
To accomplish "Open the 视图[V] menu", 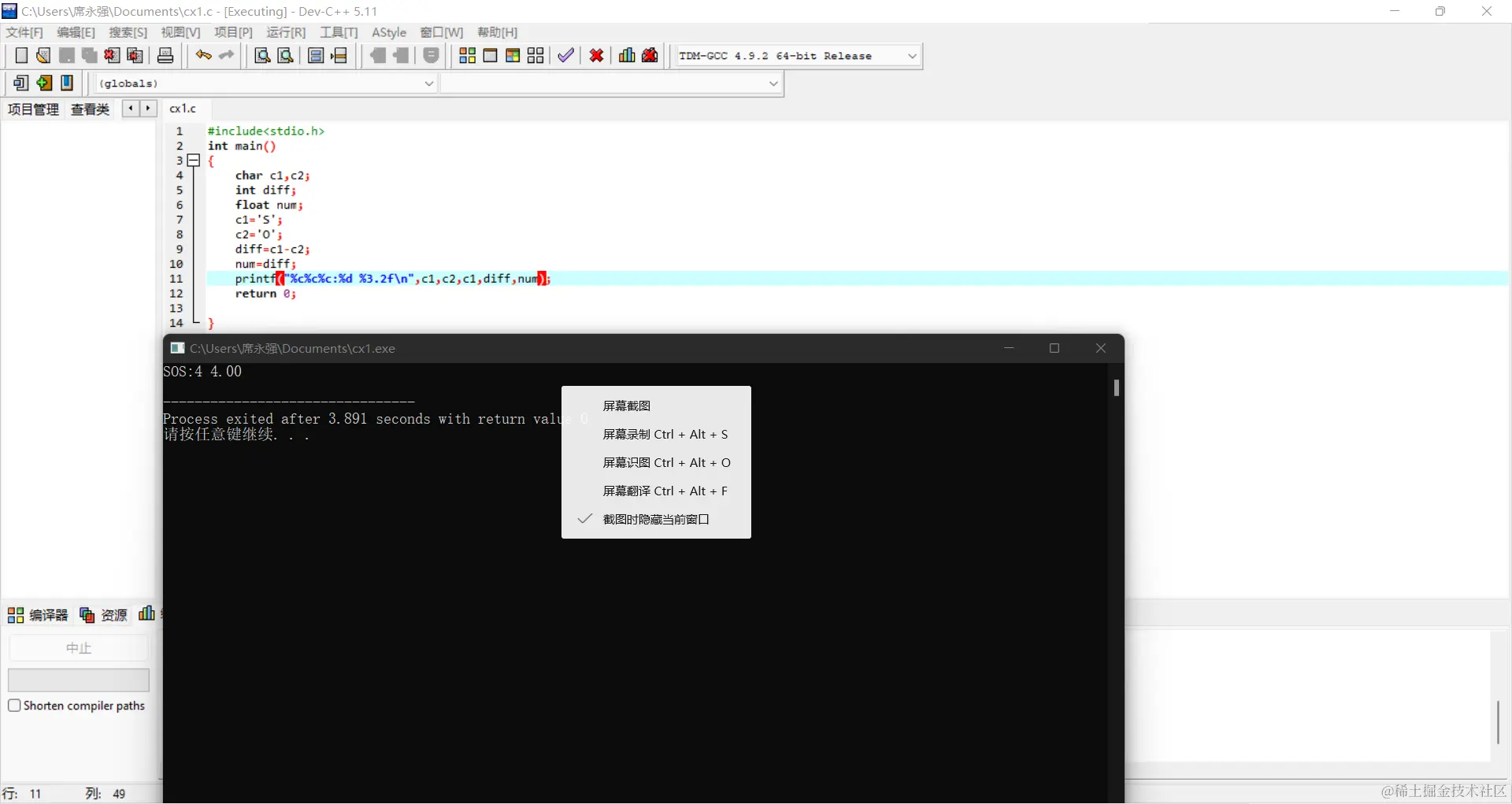I will coord(180,32).
